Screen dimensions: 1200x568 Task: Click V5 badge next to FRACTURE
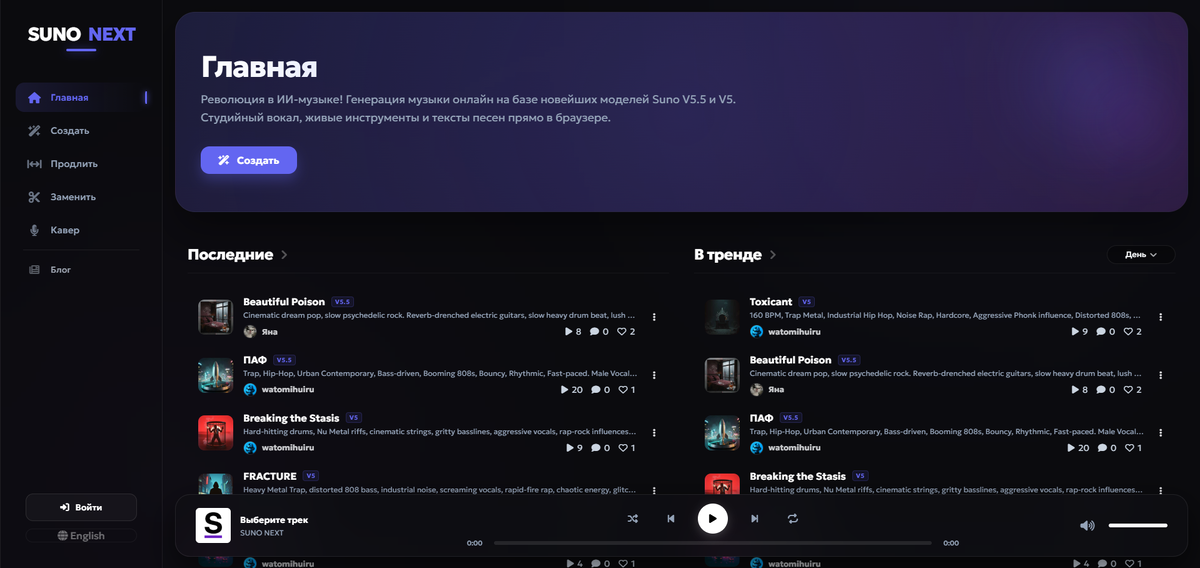tap(311, 476)
